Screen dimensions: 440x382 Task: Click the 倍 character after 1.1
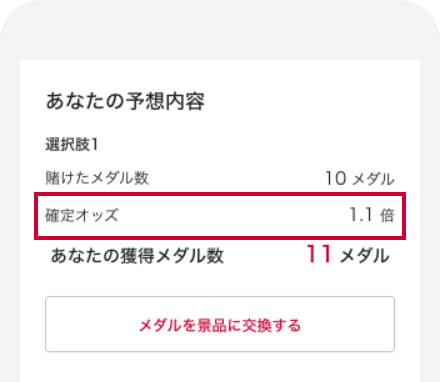pyautogui.click(x=387, y=215)
